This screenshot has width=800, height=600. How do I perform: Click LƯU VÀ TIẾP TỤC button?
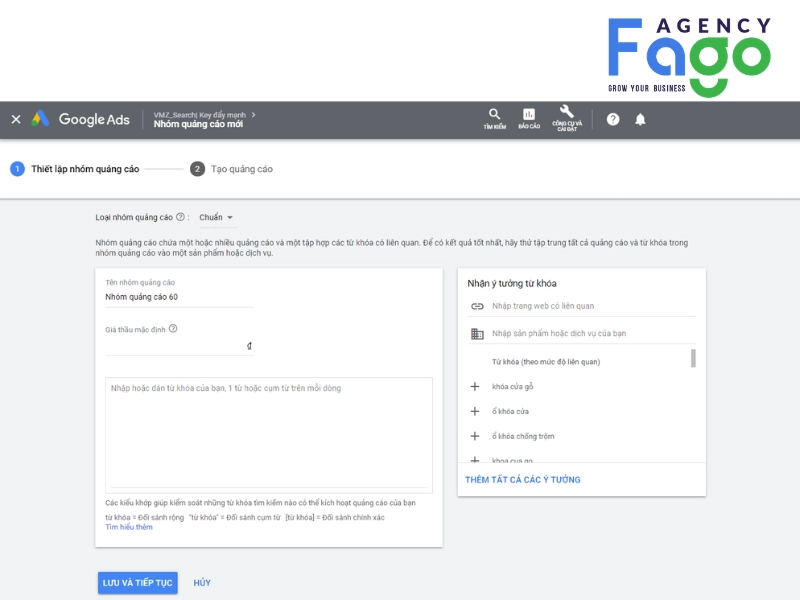[138, 583]
